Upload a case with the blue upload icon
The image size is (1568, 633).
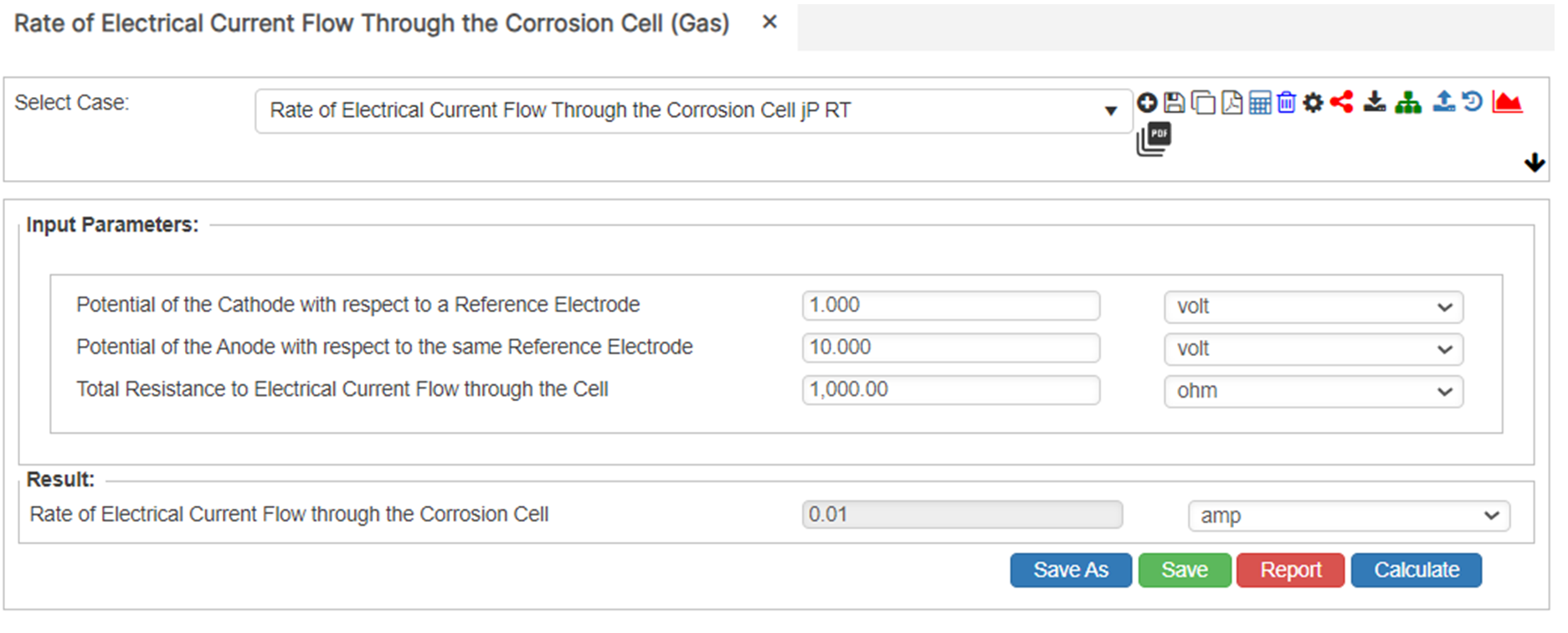(x=1443, y=102)
